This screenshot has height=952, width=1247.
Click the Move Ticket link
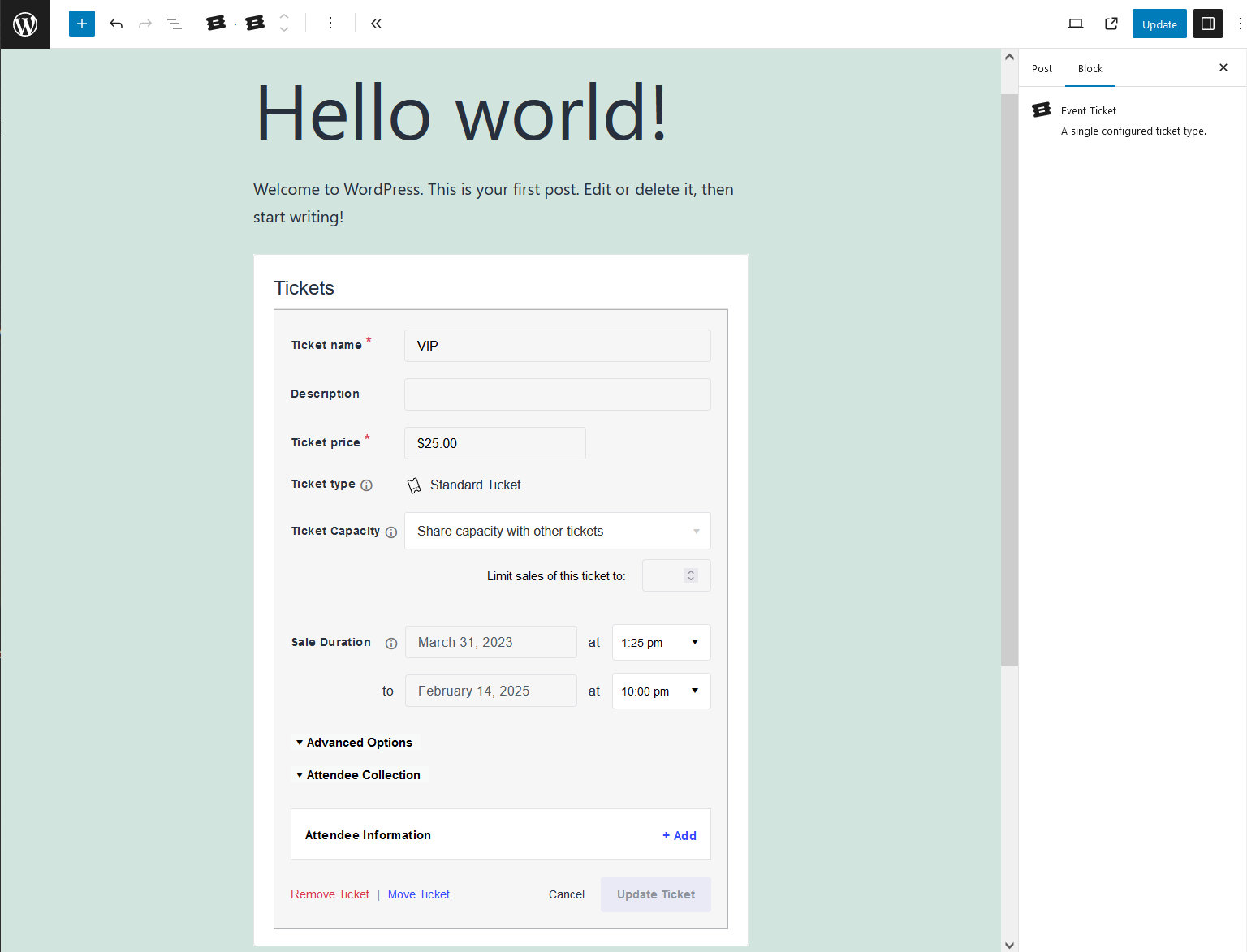click(419, 894)
